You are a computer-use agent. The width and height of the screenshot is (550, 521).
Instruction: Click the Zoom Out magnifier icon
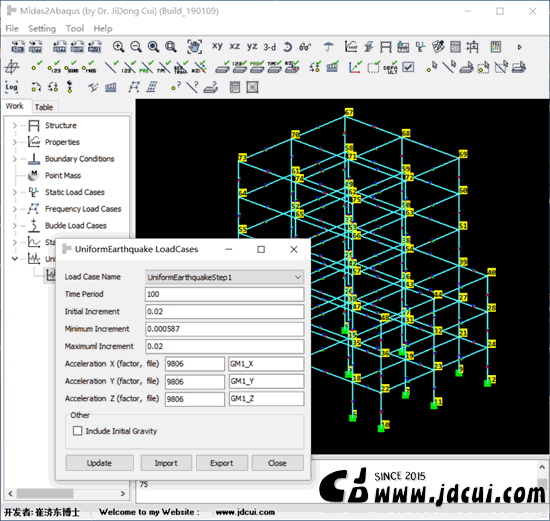(x=136, y=47)
